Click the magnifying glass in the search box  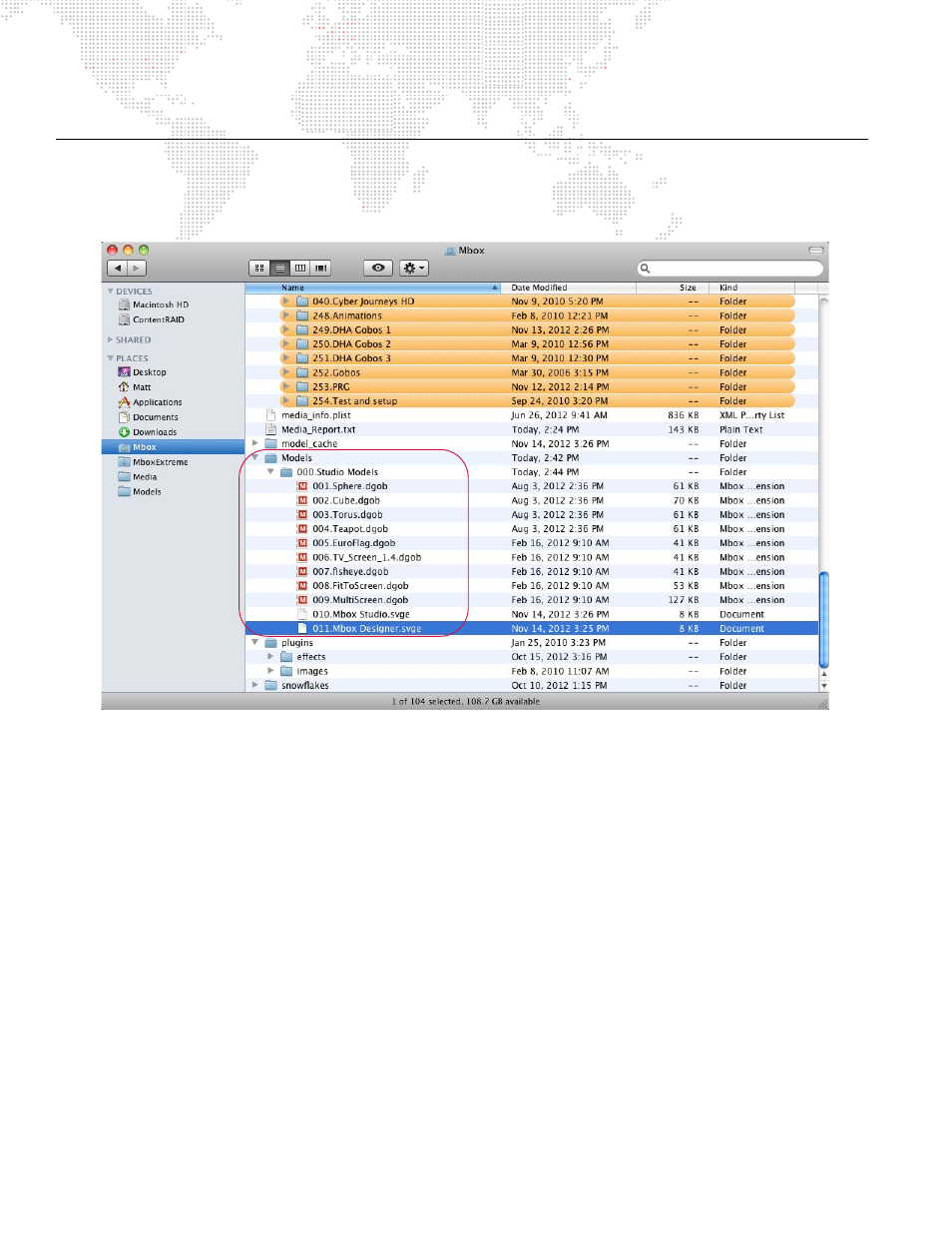[x=646, y=268]
